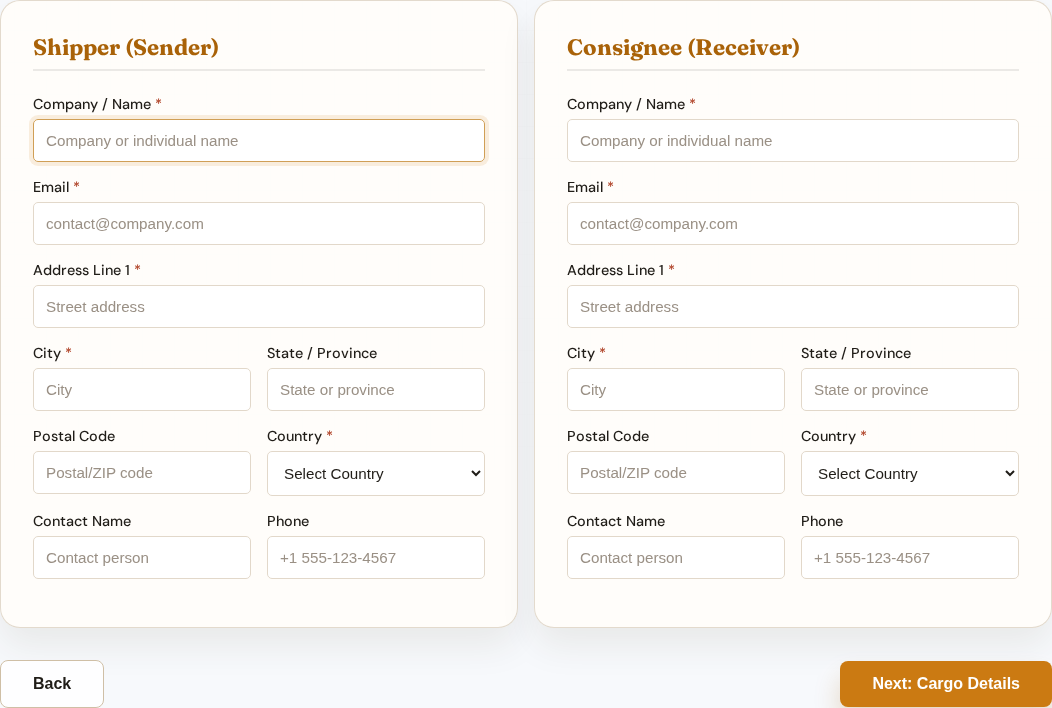
Task: Click the Shipper Address Line 1 field
Action: tap(258, 306)
